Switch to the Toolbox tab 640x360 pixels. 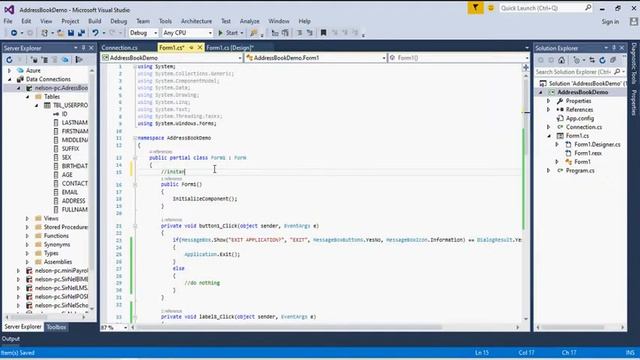(56, 327)
